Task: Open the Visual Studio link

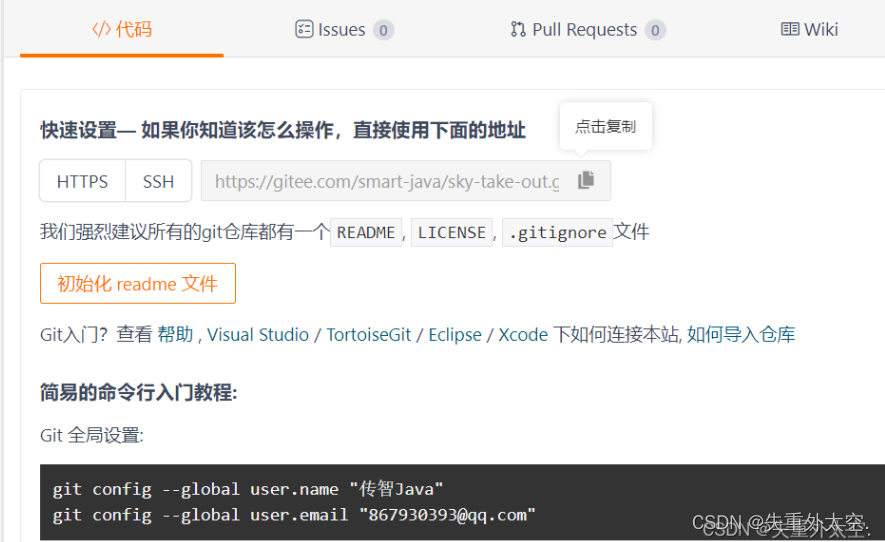Action: click(258, 335)
